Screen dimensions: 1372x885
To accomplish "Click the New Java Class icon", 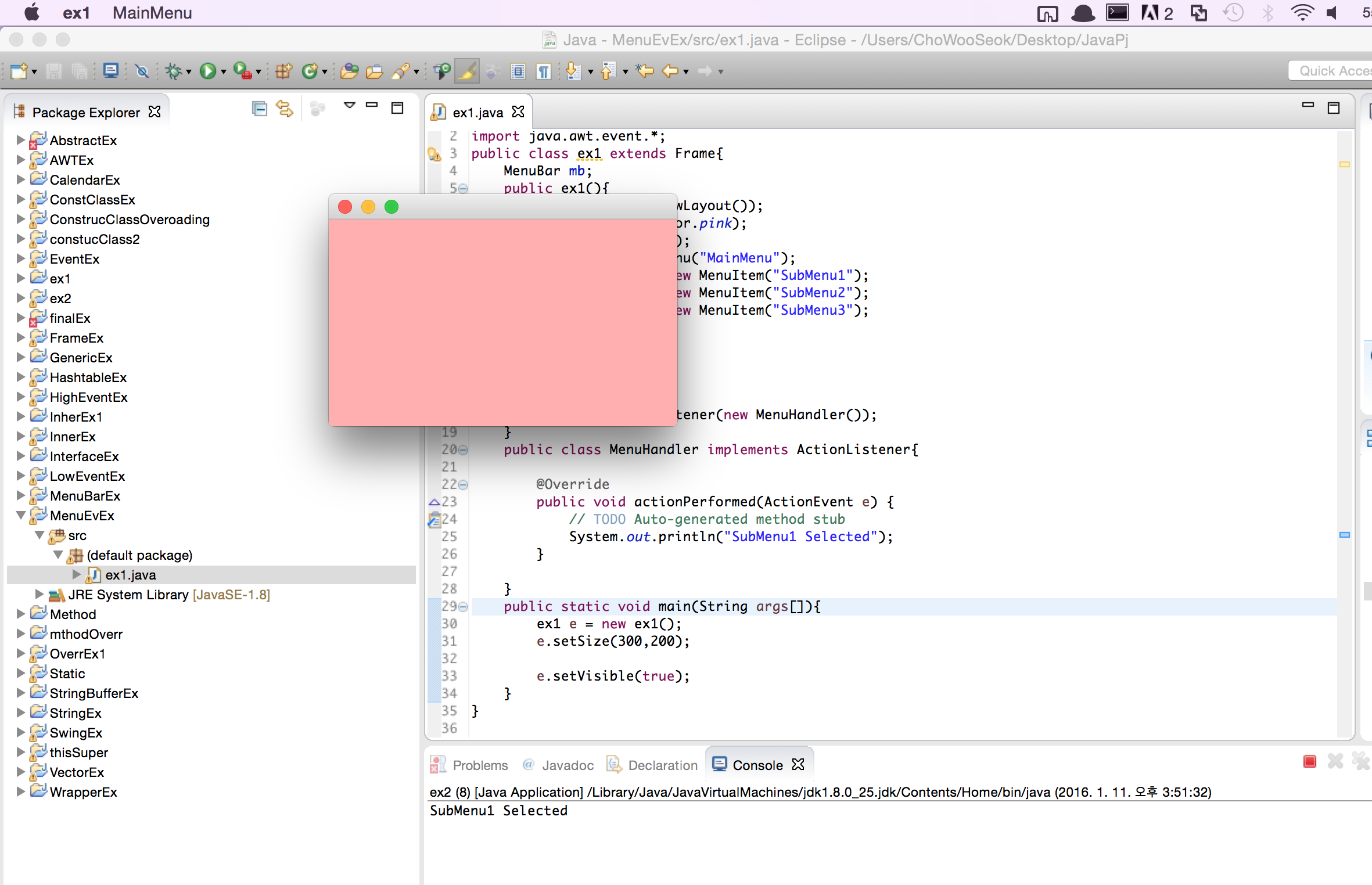I will tap(310, 71).
